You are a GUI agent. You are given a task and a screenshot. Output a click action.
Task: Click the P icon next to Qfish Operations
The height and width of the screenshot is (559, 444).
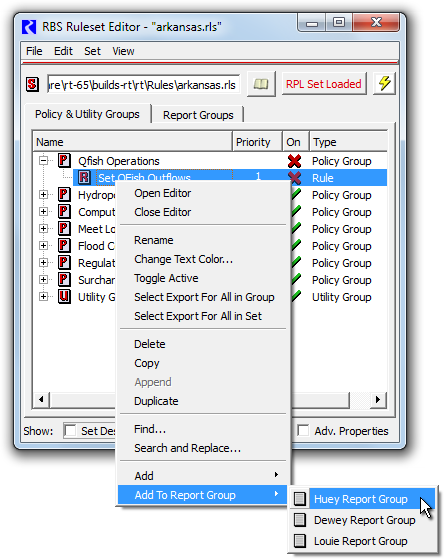pos(64,160)
